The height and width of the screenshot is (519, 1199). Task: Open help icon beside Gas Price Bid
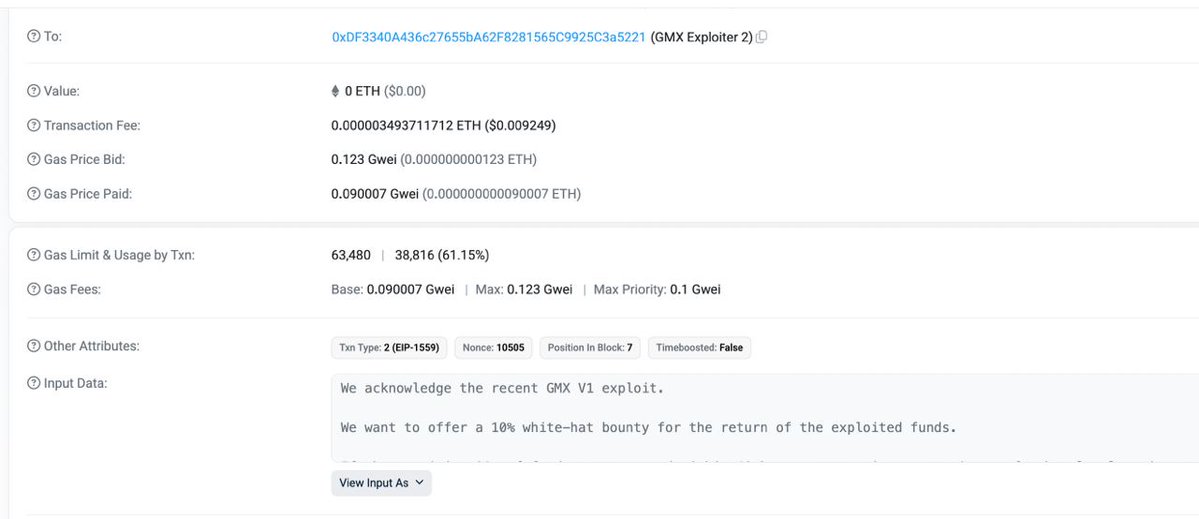coord(33,160)
